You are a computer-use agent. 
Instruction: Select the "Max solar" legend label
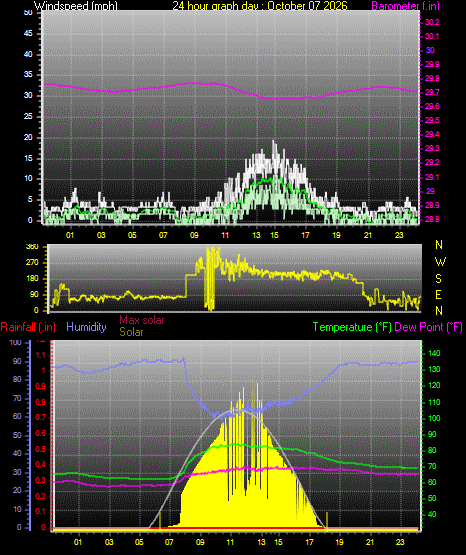[x=142, y=320]
